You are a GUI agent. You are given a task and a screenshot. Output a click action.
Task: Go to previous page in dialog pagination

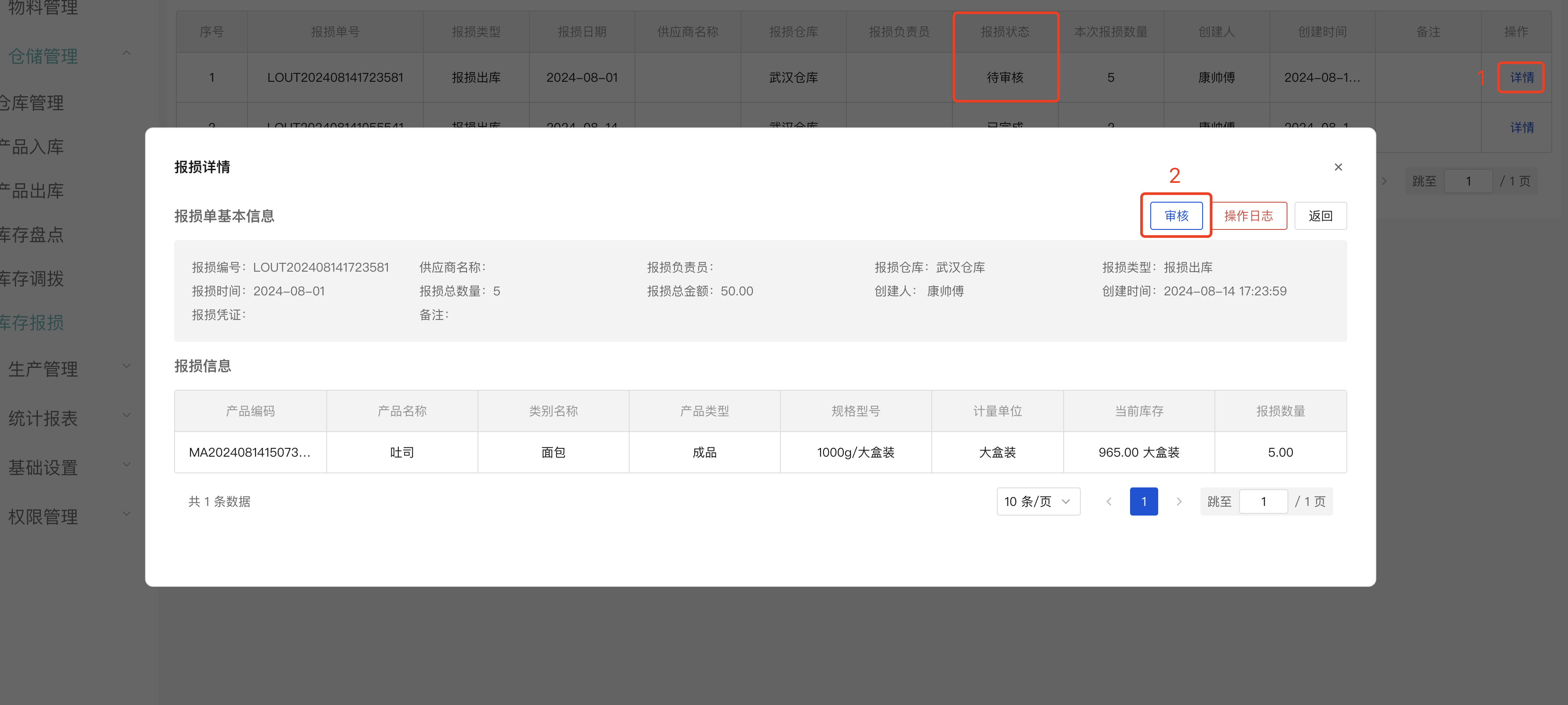pyautogui.click(x=1109, y=501)
